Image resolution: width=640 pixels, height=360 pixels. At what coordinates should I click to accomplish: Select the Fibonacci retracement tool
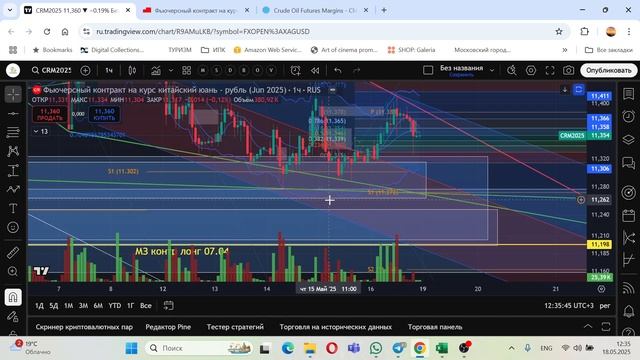point(13,132)
